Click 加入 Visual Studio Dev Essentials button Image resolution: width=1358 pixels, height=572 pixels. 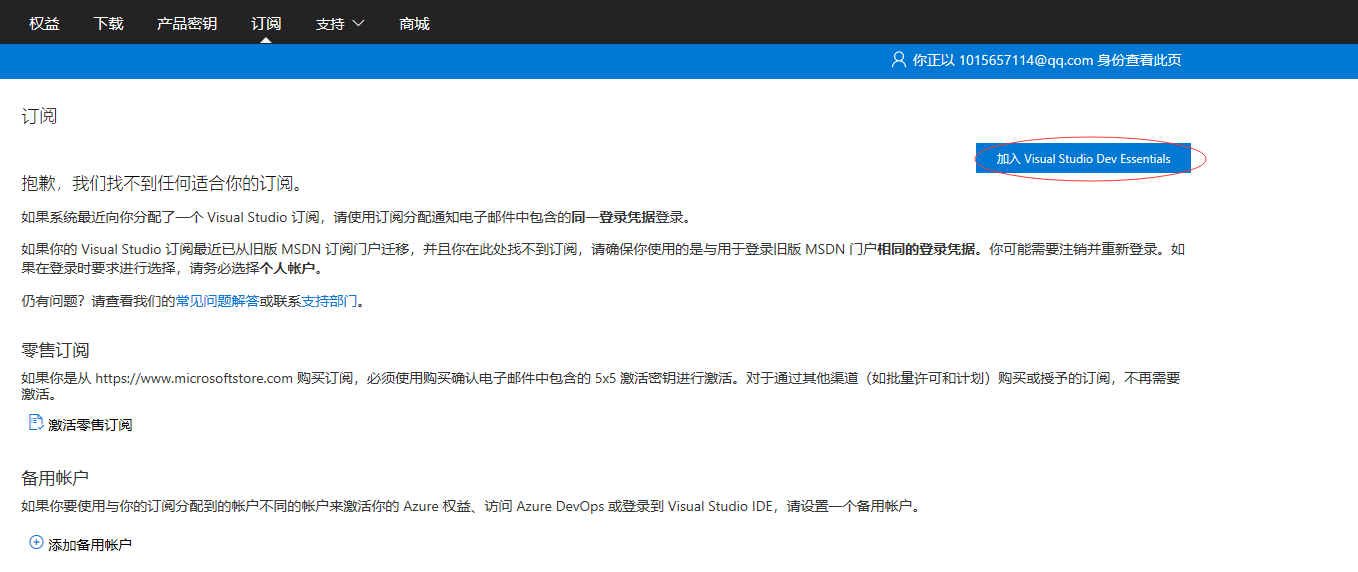[1083, 158]
